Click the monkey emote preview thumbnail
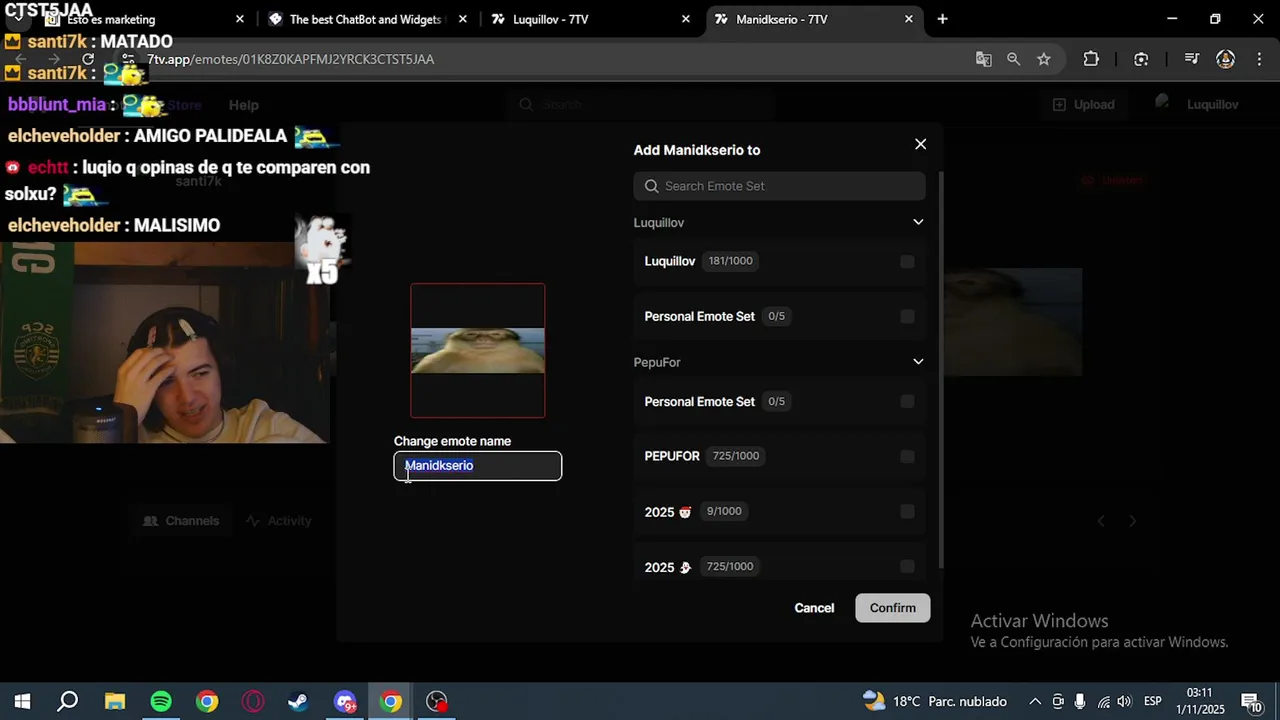The width and height of the screenshot is (1280, 720). point(478,350)
